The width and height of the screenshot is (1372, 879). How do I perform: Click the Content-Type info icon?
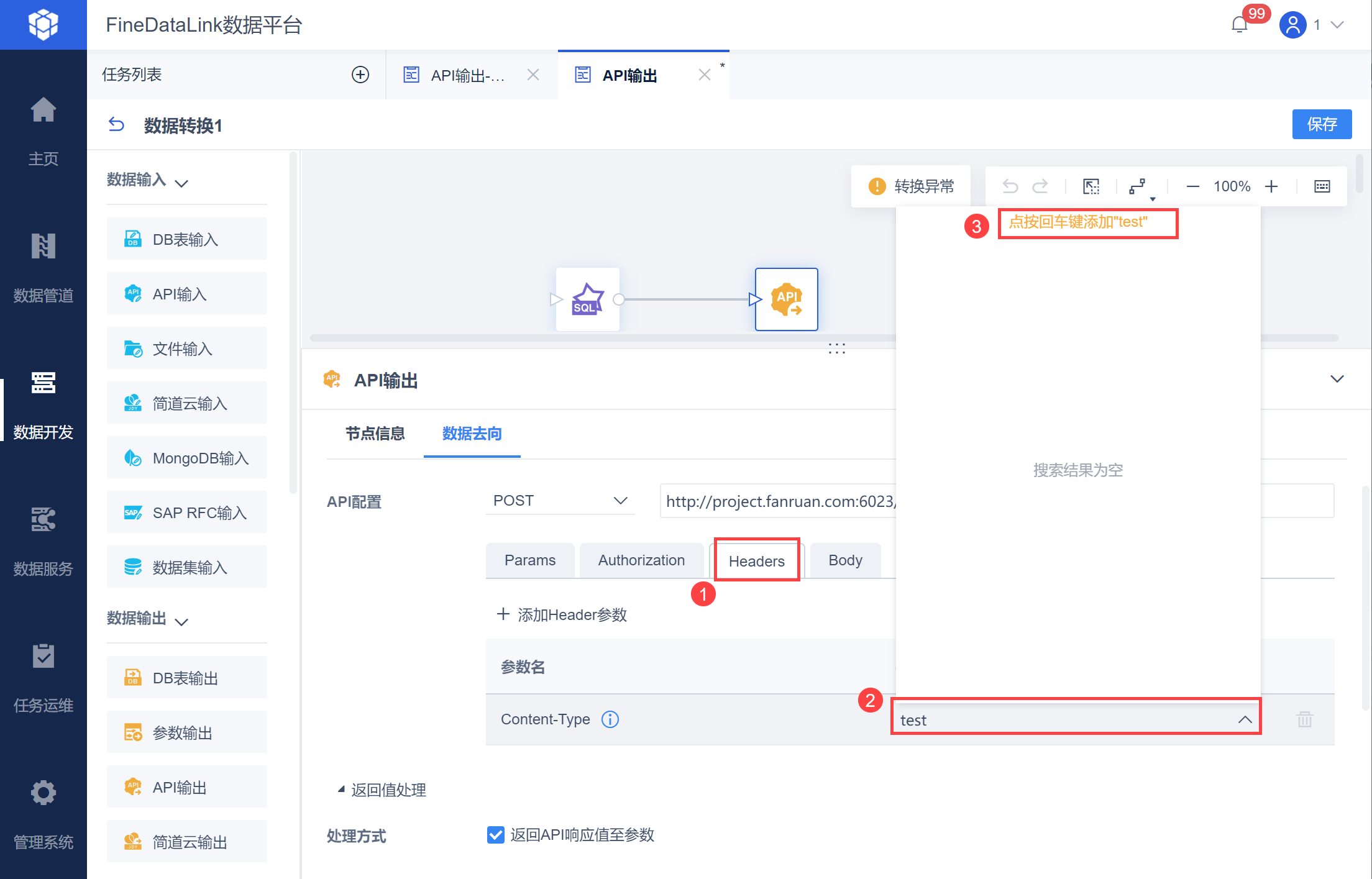(x=610, y=719)
